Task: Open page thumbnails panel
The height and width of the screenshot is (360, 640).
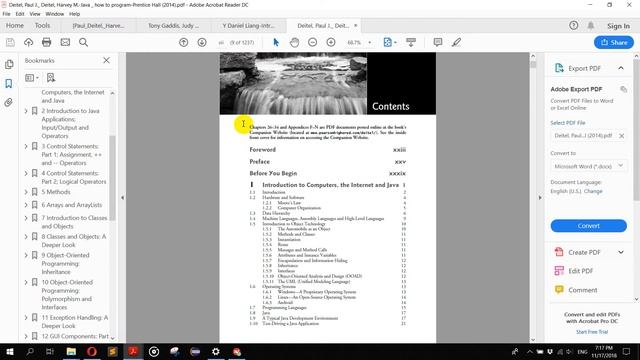Action: pos(9,64)
